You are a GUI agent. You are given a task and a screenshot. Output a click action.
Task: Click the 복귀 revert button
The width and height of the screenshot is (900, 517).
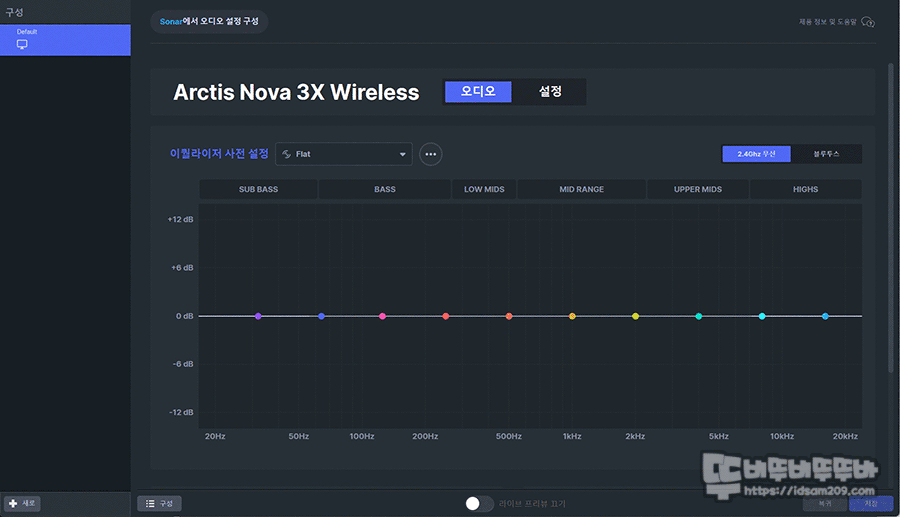(824, 503)
